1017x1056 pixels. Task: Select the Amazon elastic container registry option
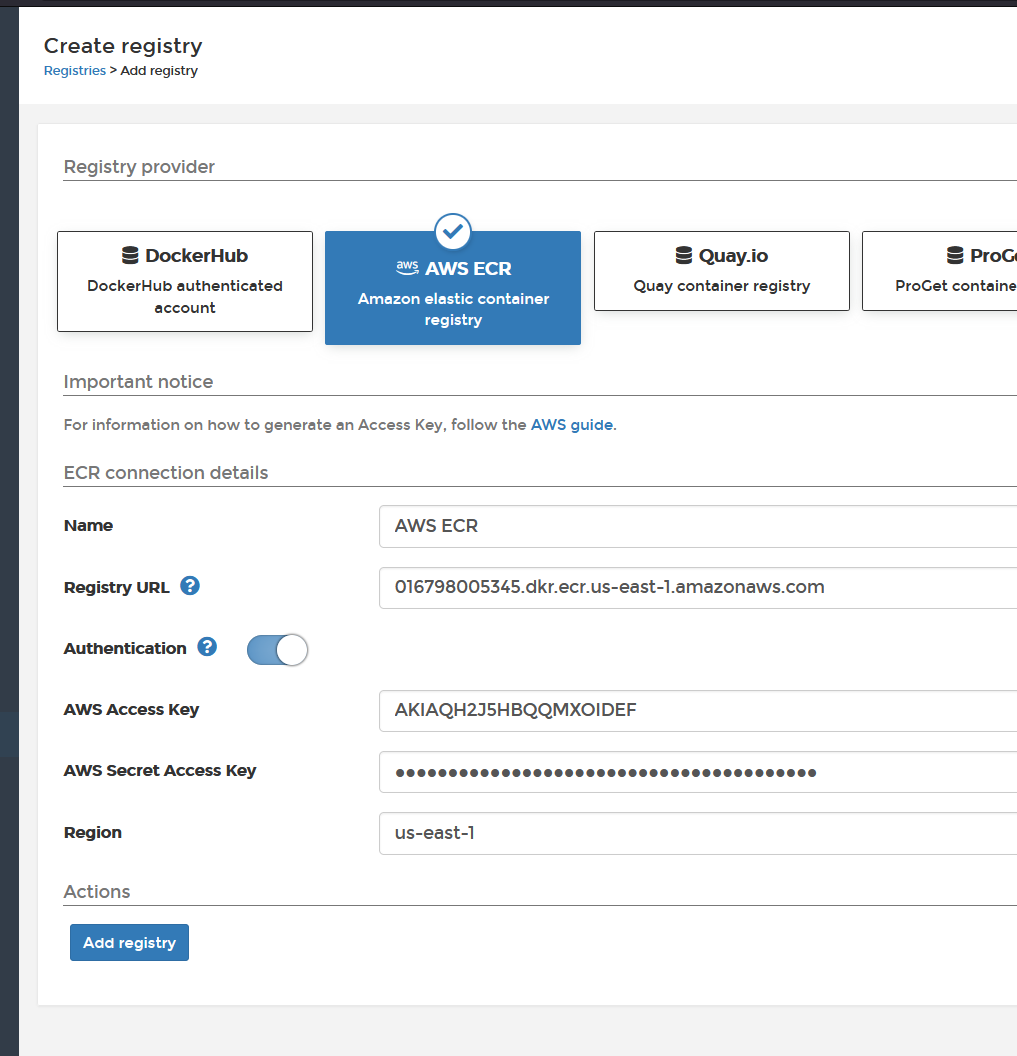coord(453,288)
